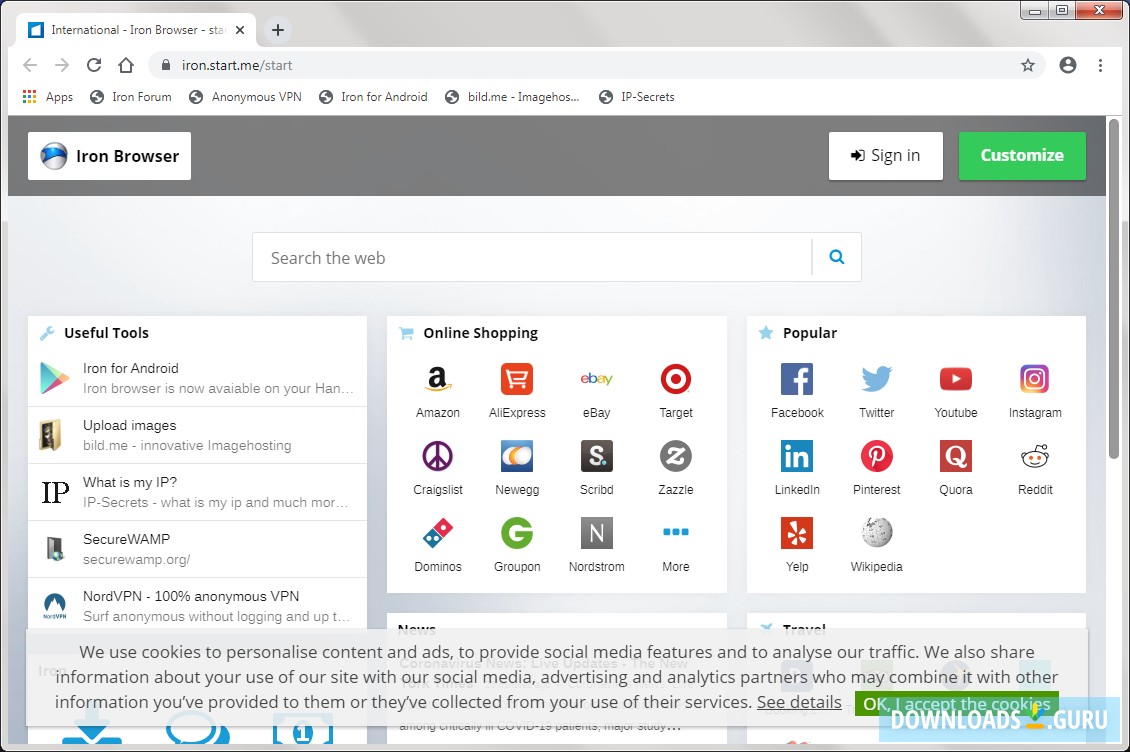This screenshot has width=1130, height=752.
Task: Click the page vertical scrollbar thumb
Action: pyautogui.click(x=1113, y=288)
